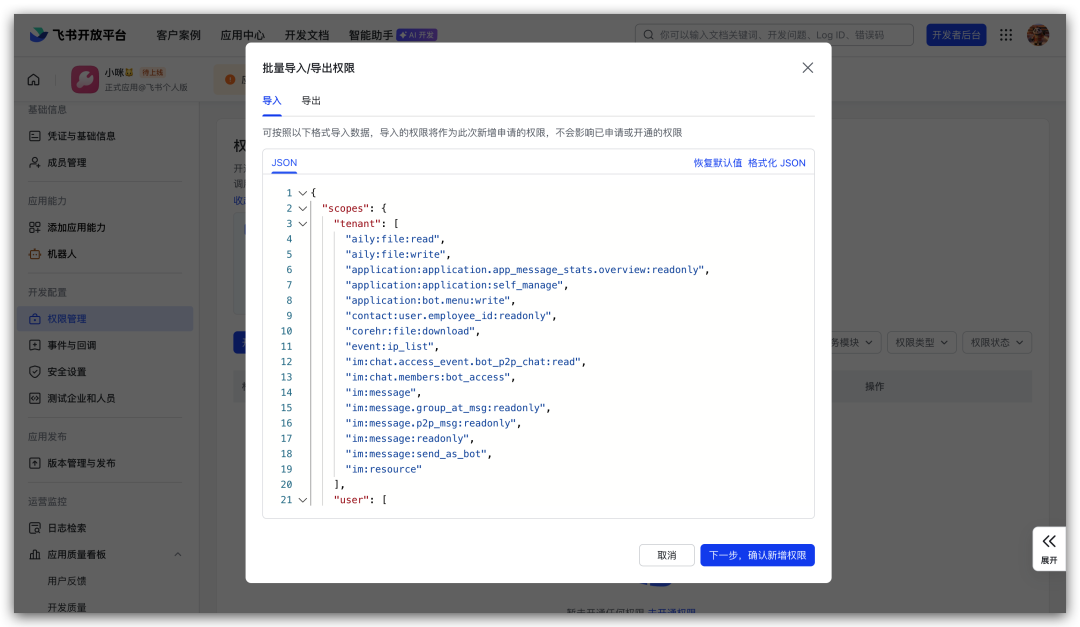The height and width of the screenshot is (627, 1080).
Task: Close the batch import/export dialog
Action: click(808, 68)
